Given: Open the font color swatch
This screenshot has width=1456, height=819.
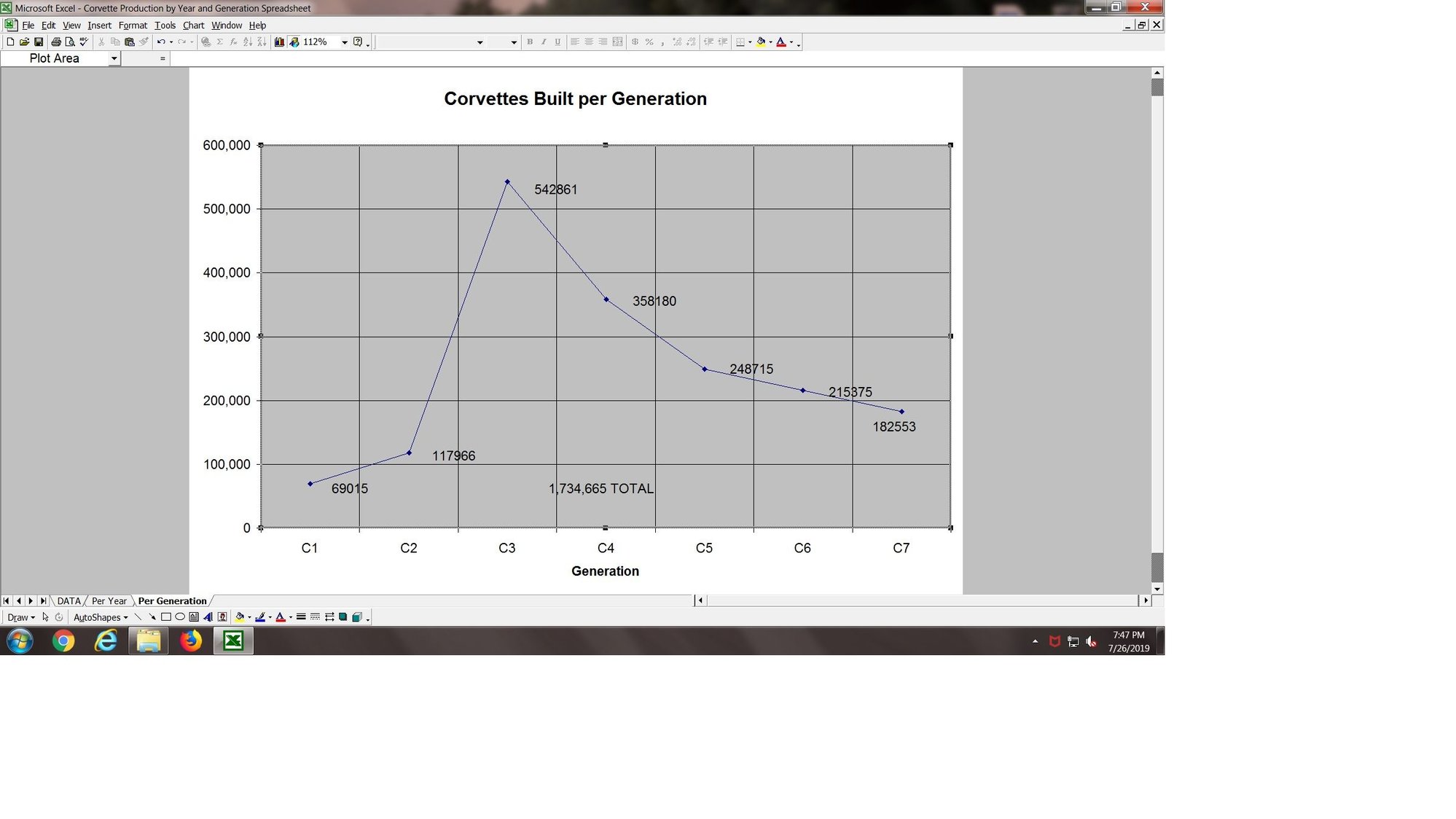Looking at the screenshot, I should tap(780, 42).
